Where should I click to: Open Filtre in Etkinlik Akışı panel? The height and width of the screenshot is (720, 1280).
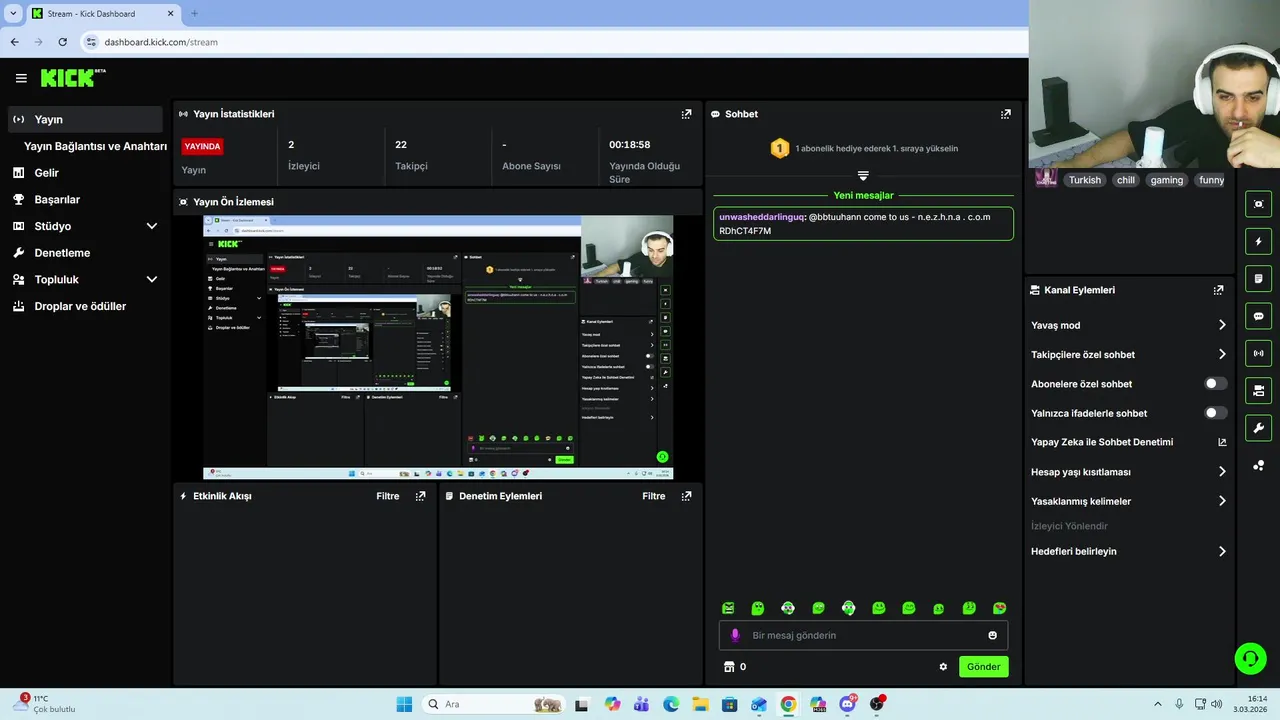click(x=388, y=496)
